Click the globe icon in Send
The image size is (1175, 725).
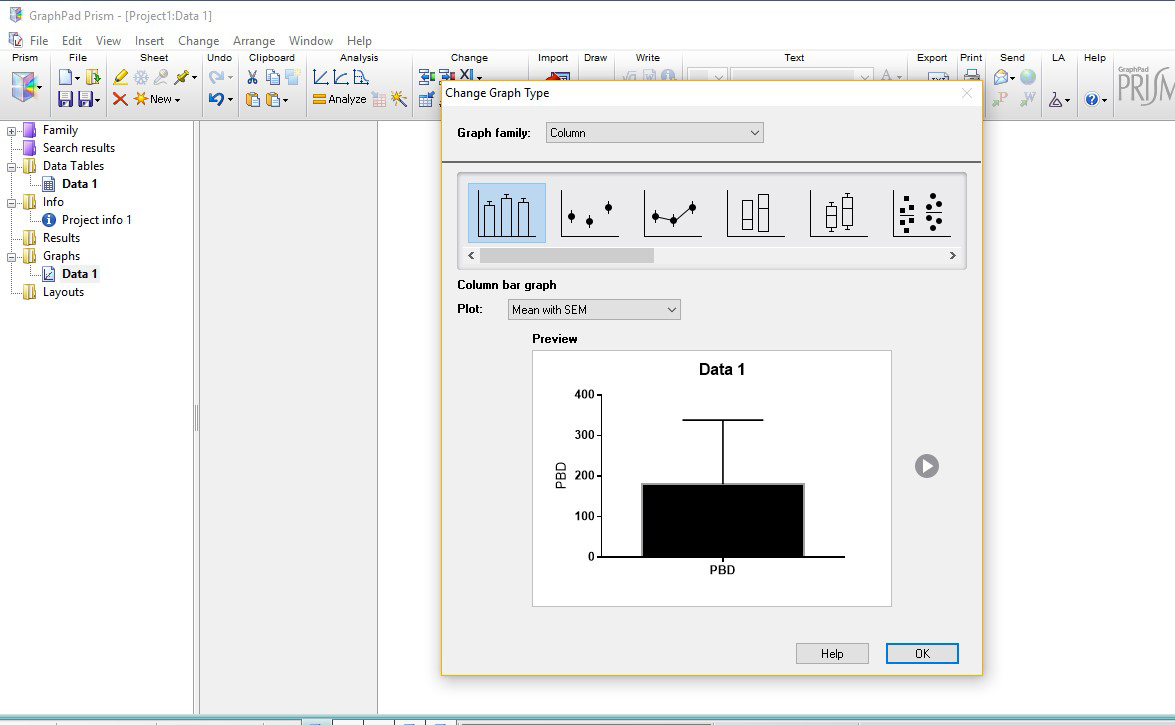coord(1028,77)
